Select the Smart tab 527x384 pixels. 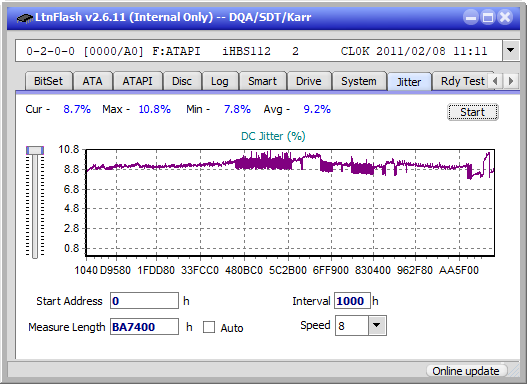(x=262, y=81)
